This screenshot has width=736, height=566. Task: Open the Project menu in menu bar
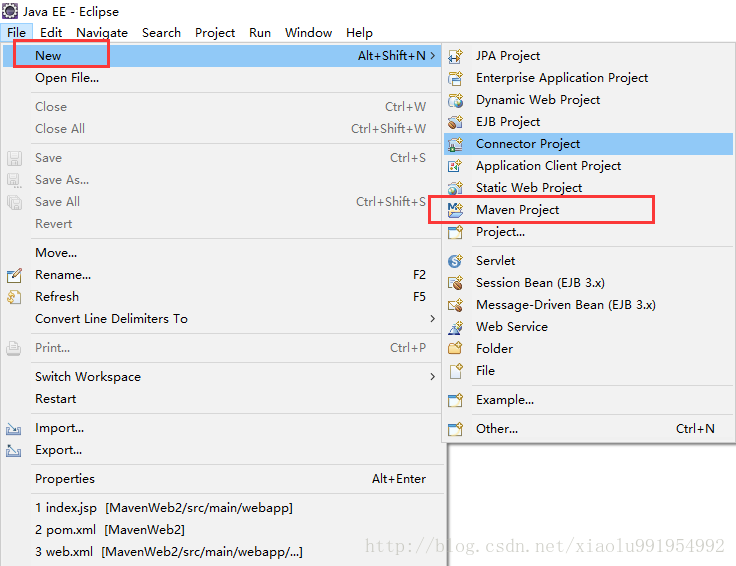click(215, 33)
